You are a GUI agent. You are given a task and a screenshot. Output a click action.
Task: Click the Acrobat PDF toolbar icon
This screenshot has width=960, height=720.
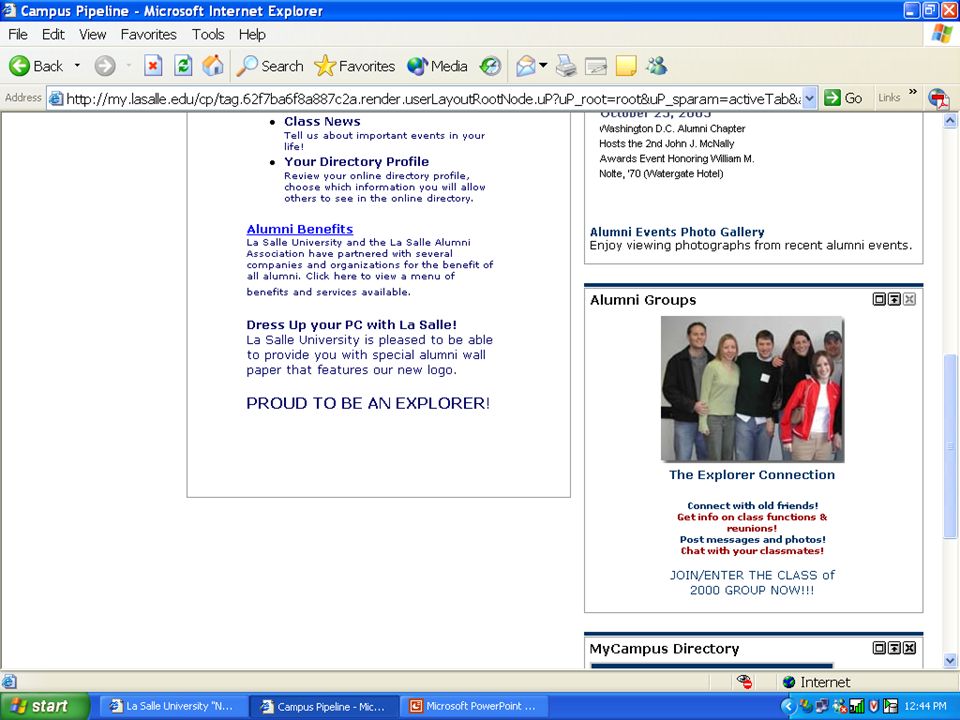click(938, 99)
